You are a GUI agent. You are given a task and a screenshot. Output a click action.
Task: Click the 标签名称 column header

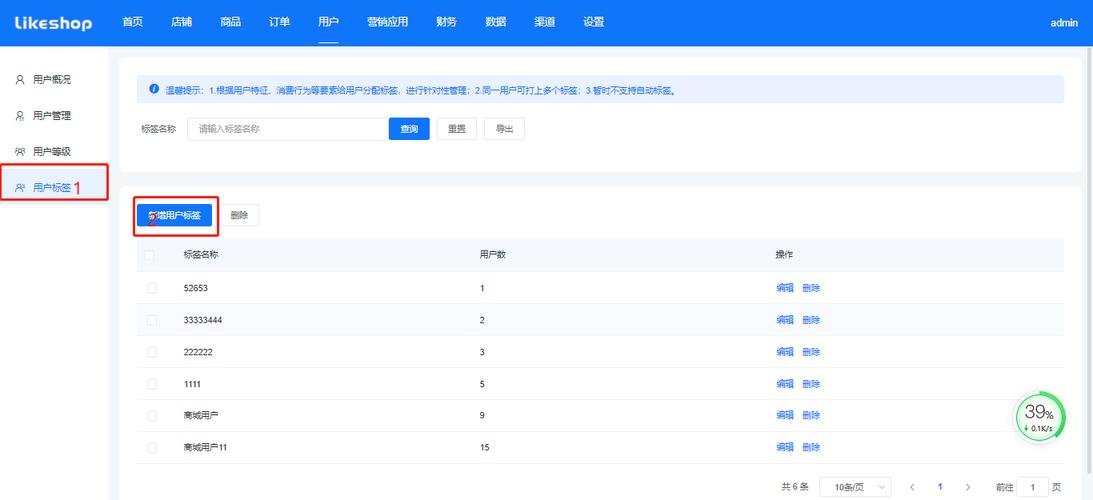click(x=201, y=255)
